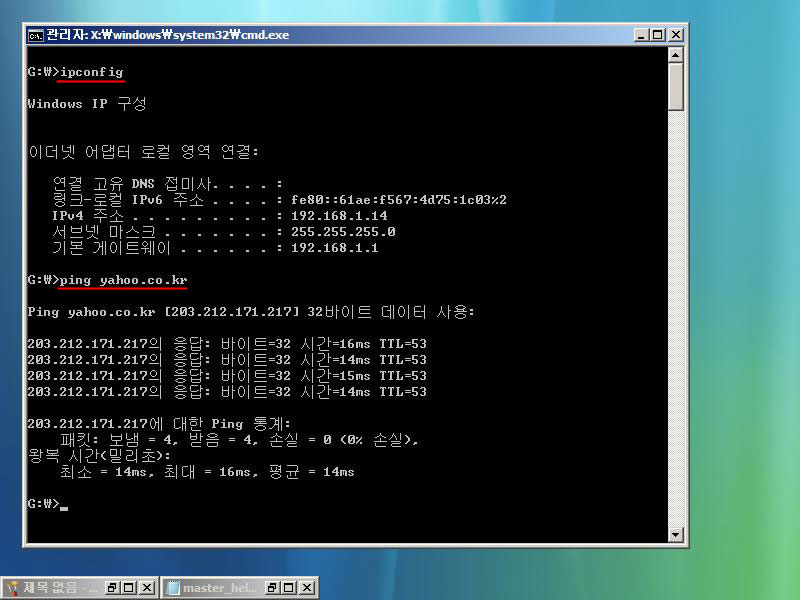Click the '왕복 시간(밀리초):' line

click(99, 456)
